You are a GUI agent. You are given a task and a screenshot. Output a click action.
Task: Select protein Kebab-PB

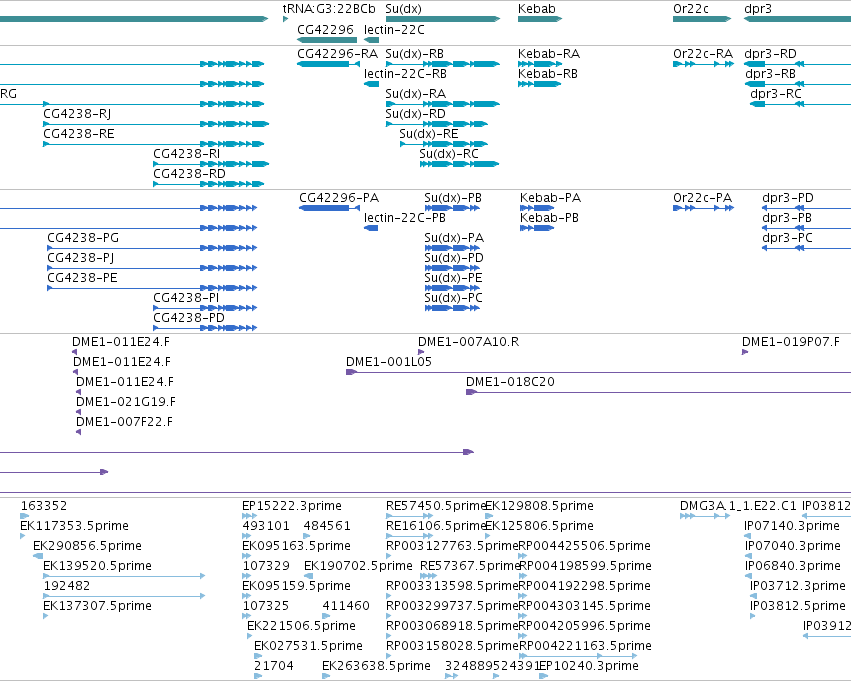click(x=537, y=228)
